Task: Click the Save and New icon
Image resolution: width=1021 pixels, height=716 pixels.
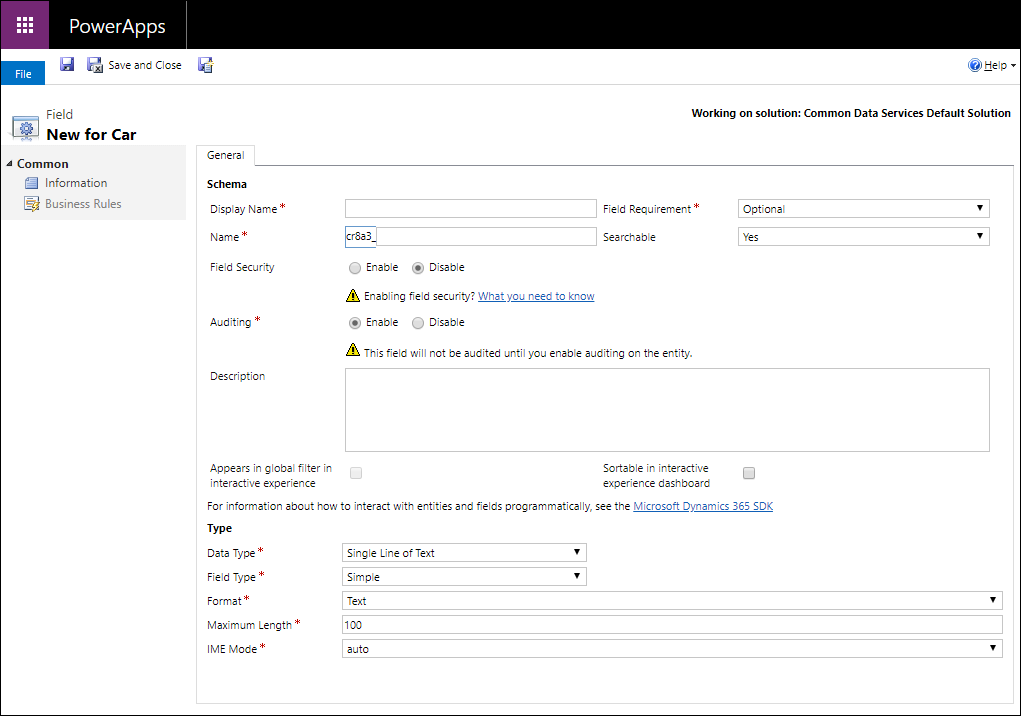Action: [x=205, y=64]
